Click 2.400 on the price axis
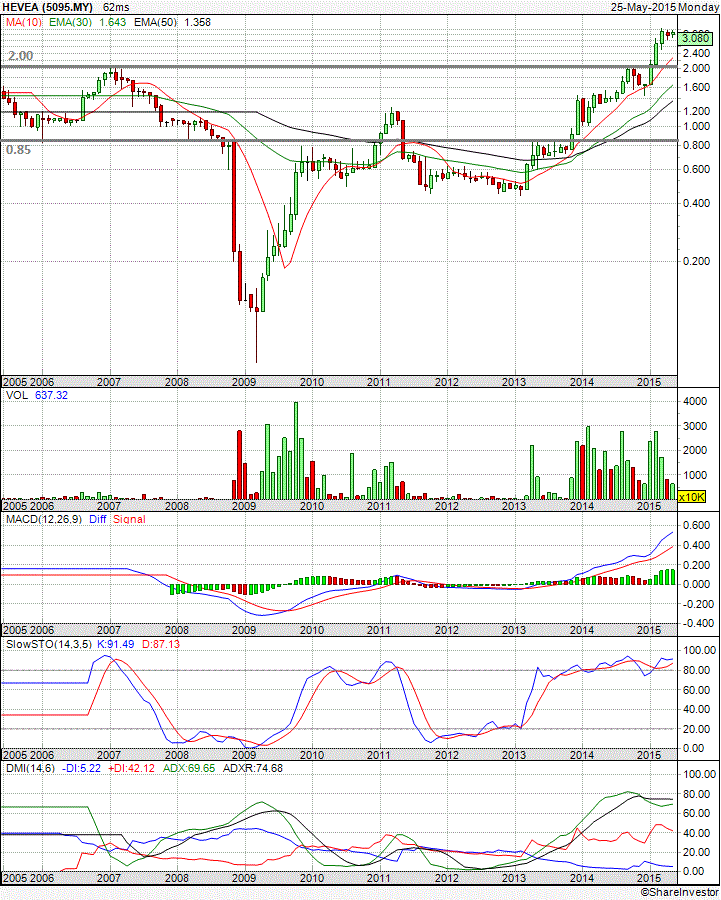This screenshot has width=721, height=900. (x=697, y=53)
